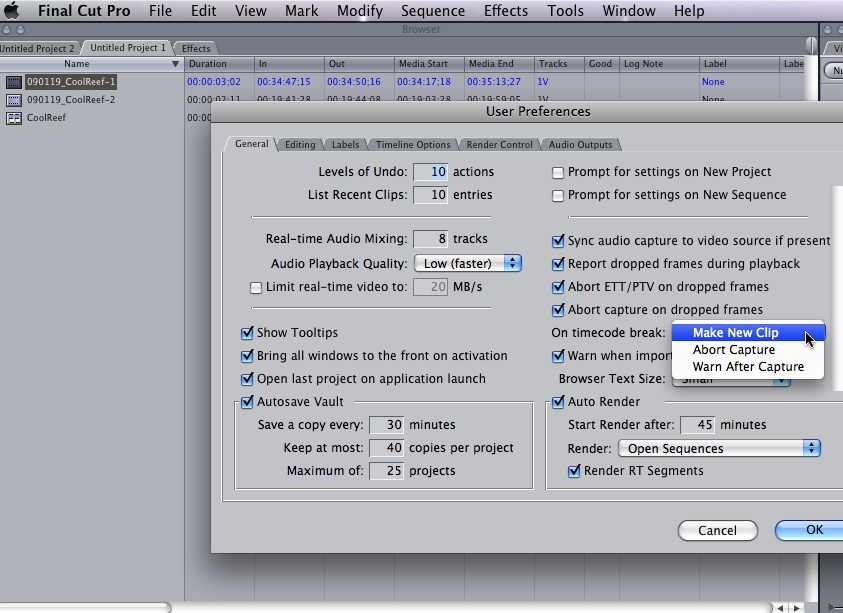Toggle Prompt for settings on New Sequence
The image size is (843, 613).
pos(558,196)
